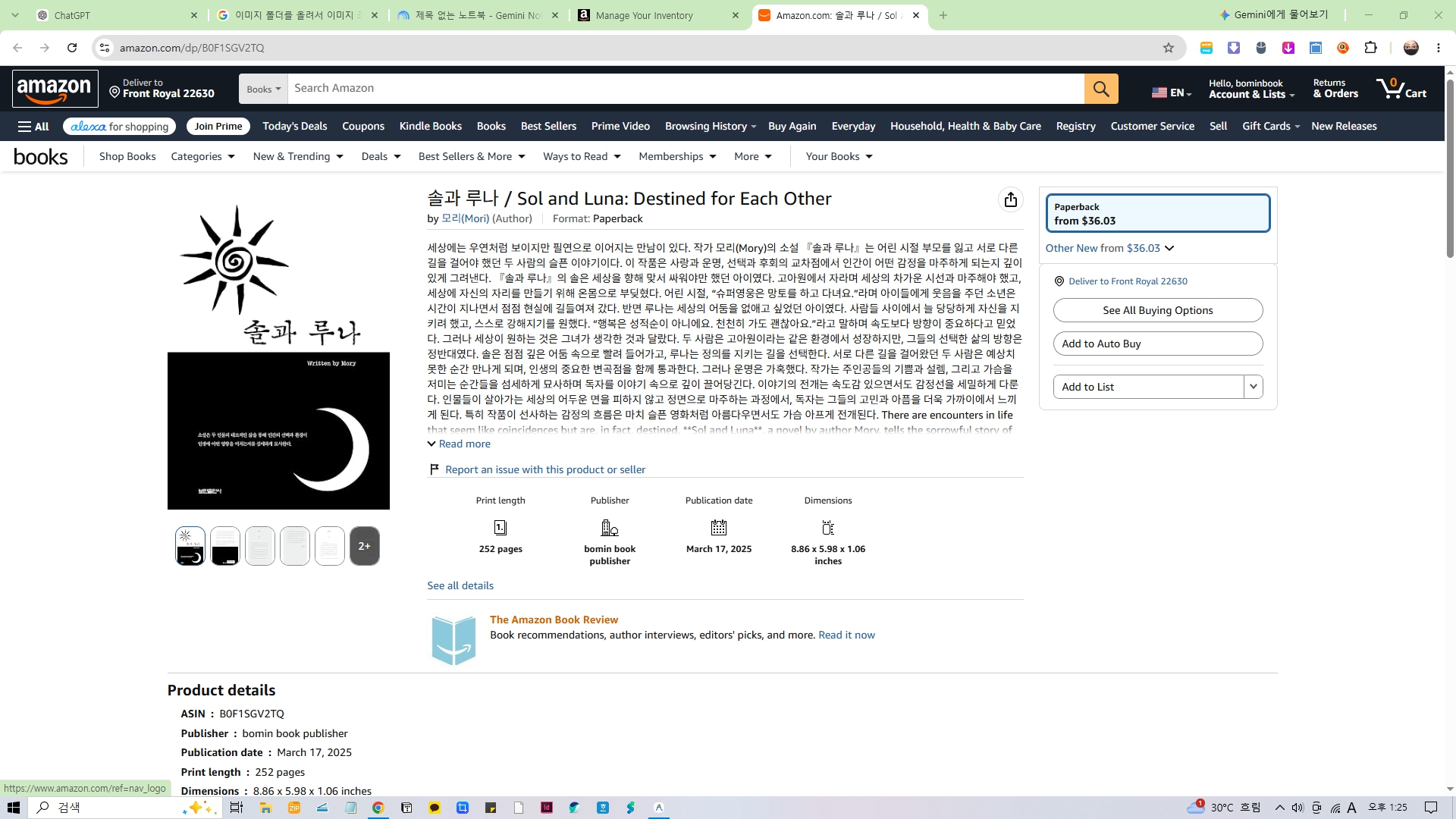
Task: Open the Read it now link
Action: click(x=846, y=635)
